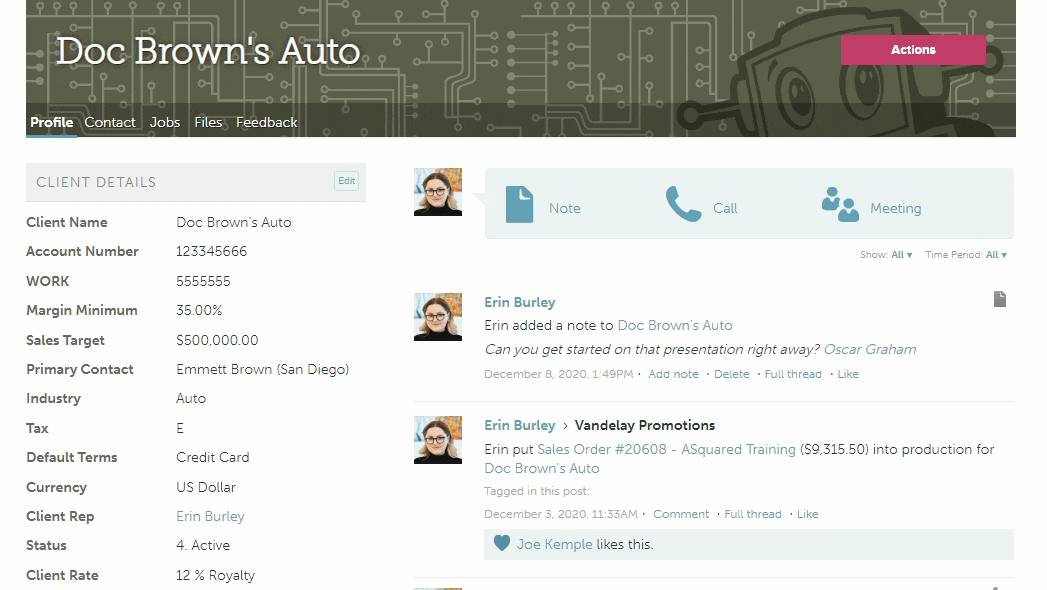Click the heart icon beside Joe Kemple
Screen dimensions: 1047x590
coord(502,544)
